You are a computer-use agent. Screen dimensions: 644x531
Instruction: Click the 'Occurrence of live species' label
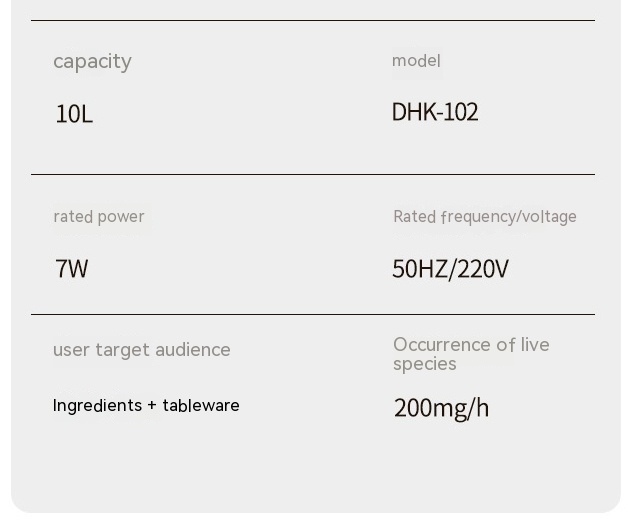(x=471, y=354)
